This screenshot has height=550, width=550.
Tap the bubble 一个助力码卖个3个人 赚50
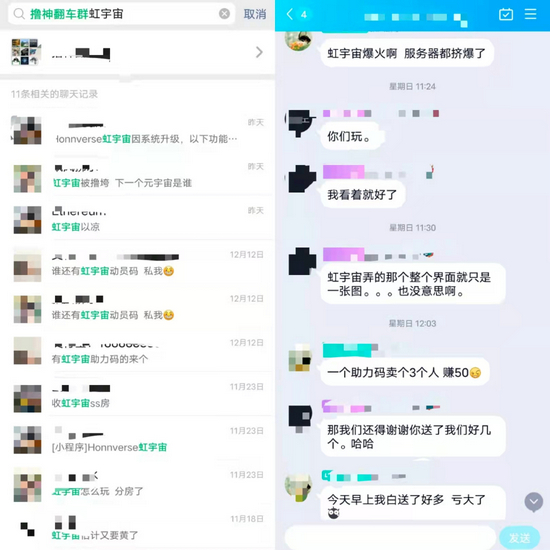click(405, 372)
